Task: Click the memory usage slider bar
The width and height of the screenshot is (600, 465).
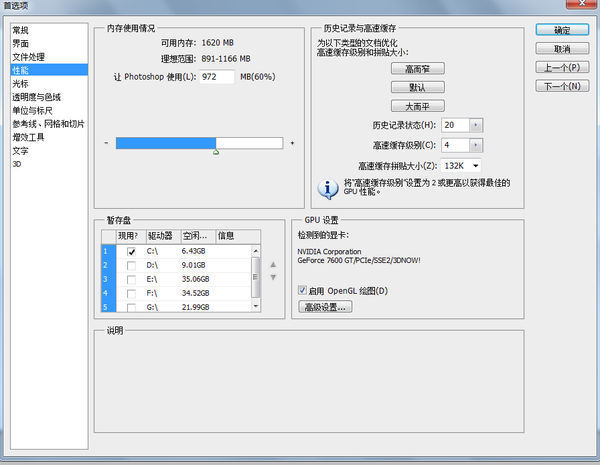Action: 199,143
